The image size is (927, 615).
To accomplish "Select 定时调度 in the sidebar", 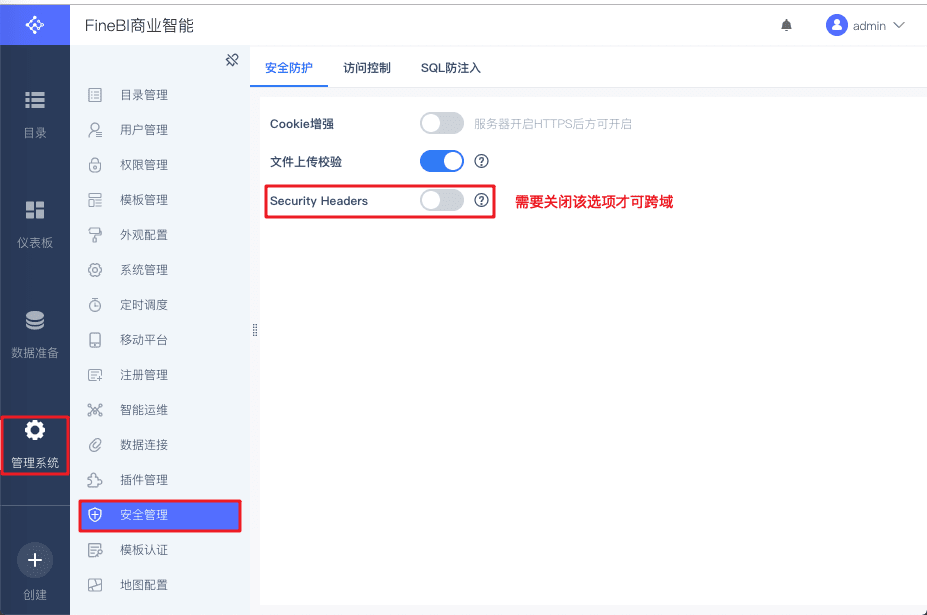I will click(x=144, y=305).
